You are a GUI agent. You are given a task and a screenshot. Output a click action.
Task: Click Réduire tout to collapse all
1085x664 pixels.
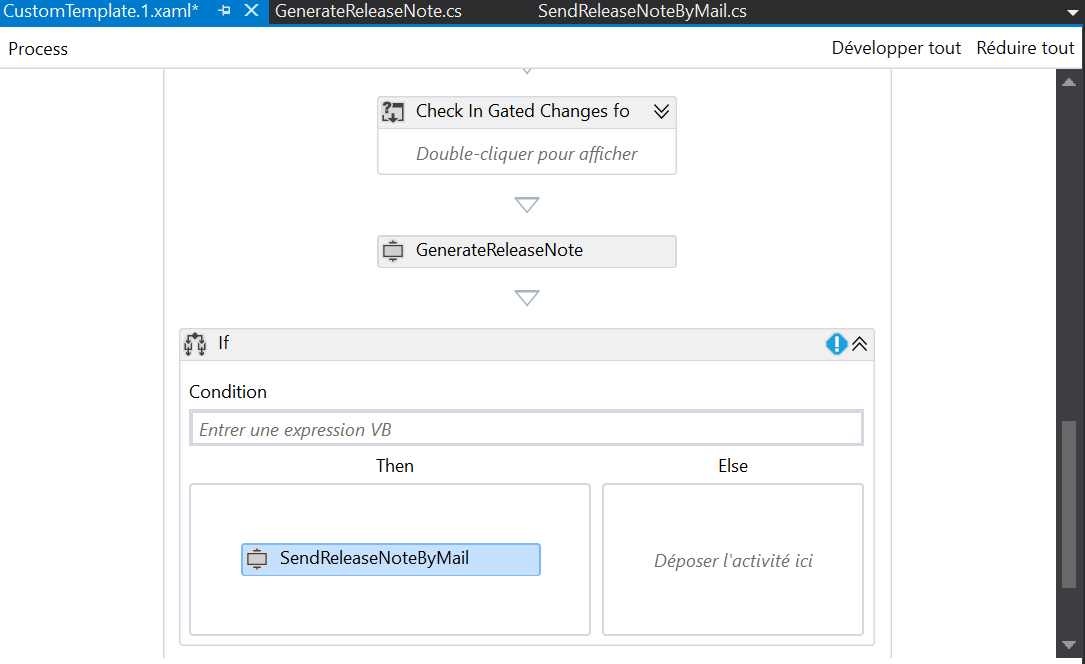pyautogui.click(x=1025, y=48)
